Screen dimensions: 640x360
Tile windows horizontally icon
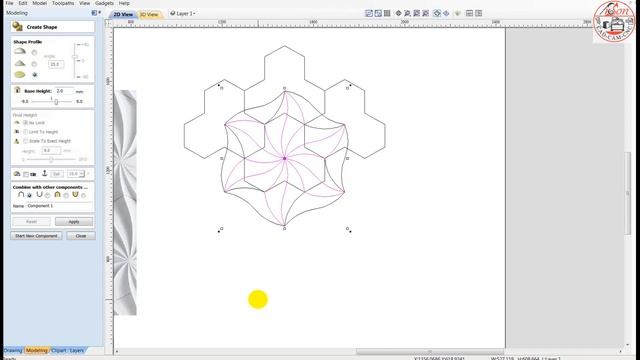469,13
